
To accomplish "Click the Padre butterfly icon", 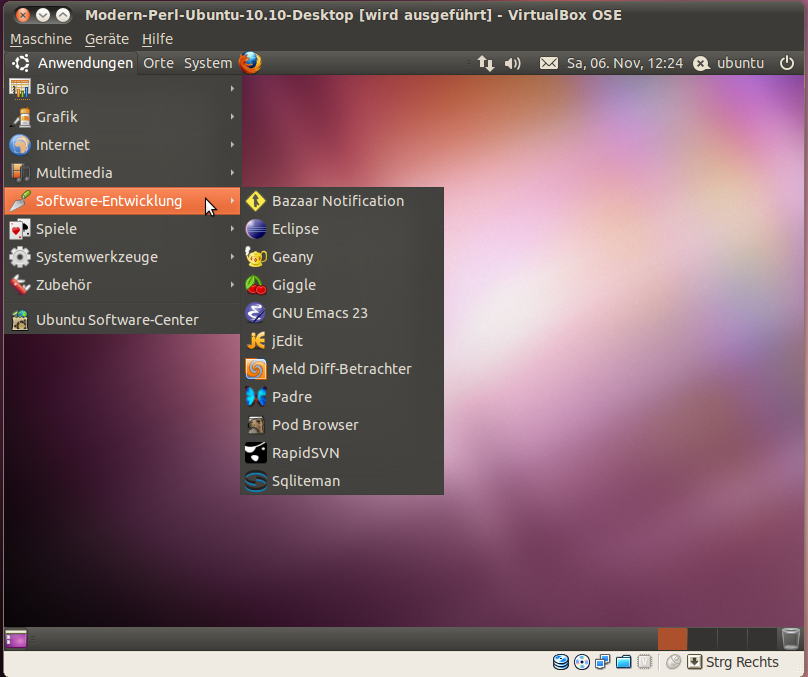I will pos(256,397).
